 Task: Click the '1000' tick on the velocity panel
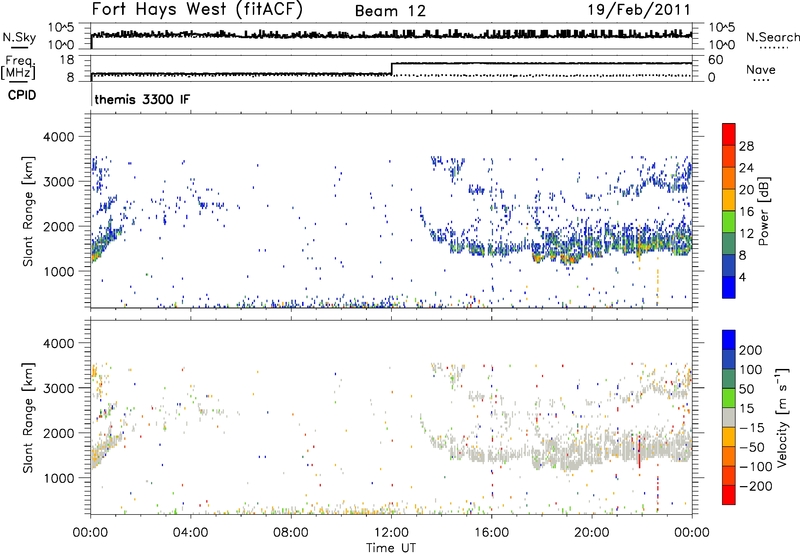[x=58, y=478]
